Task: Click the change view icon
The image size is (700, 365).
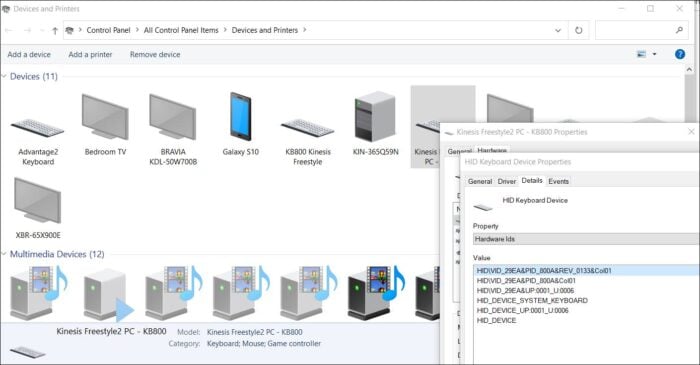Action: [642, 54]
